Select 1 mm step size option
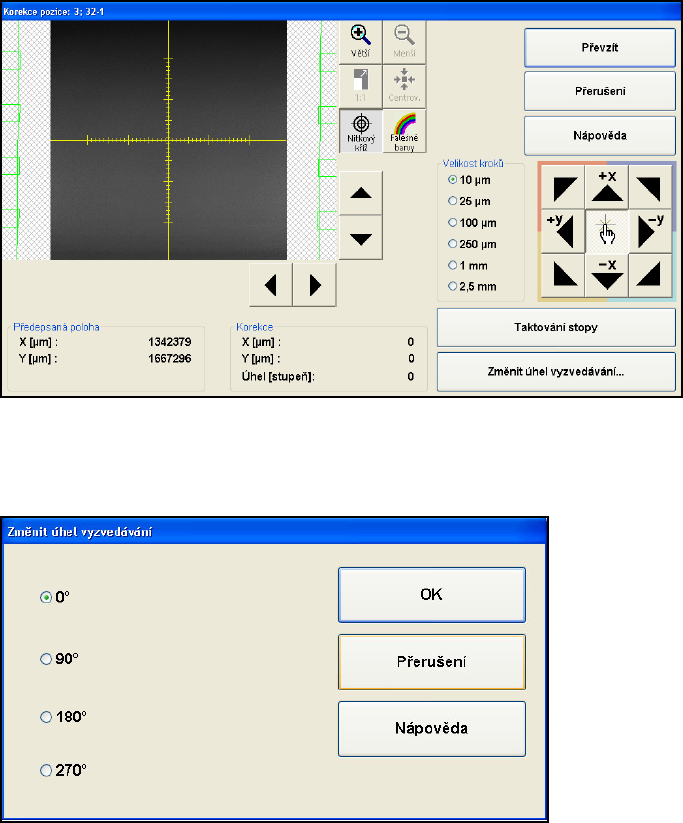 454,265
